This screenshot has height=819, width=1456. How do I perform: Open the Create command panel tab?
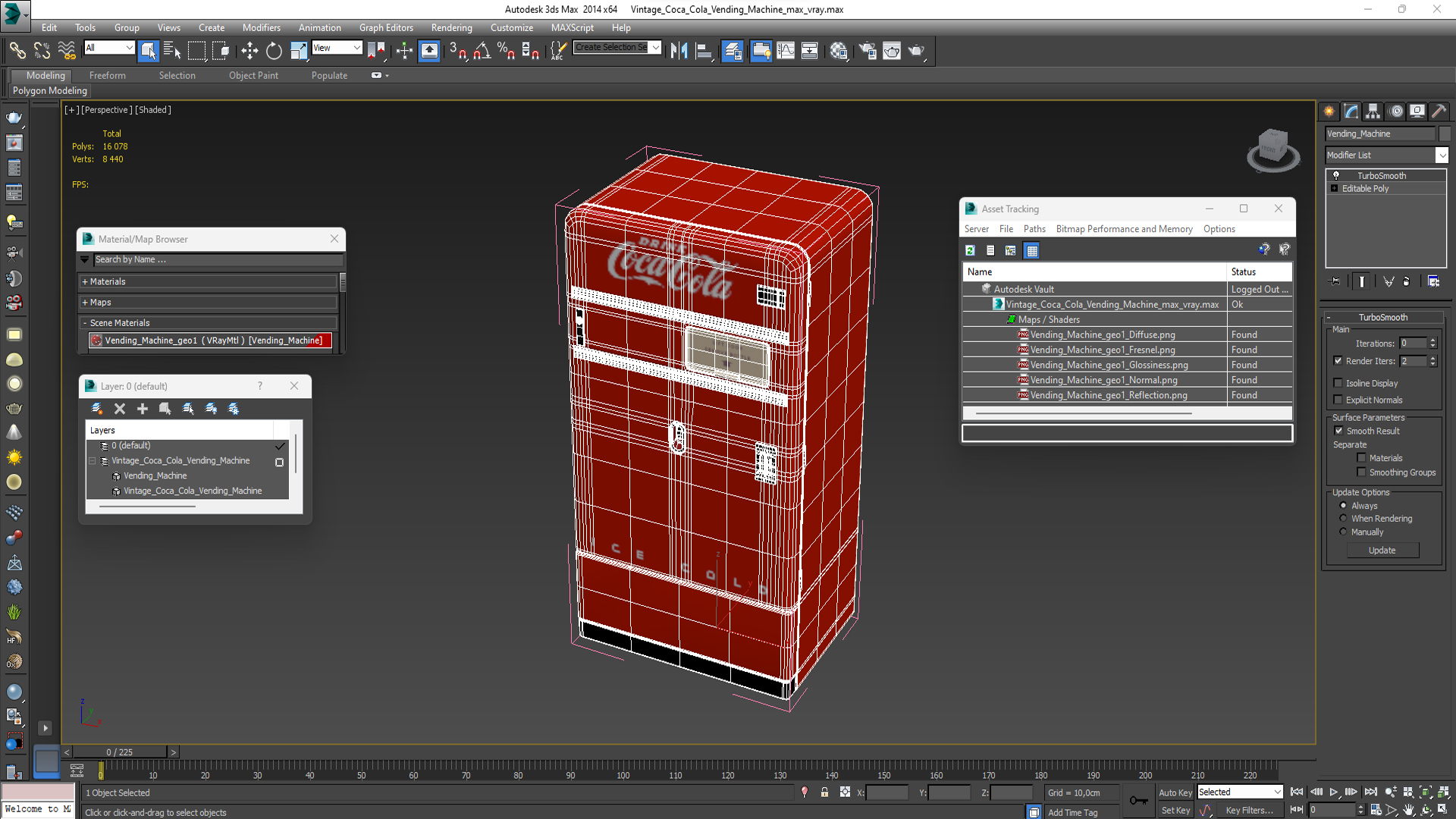tap(1329, 111)
